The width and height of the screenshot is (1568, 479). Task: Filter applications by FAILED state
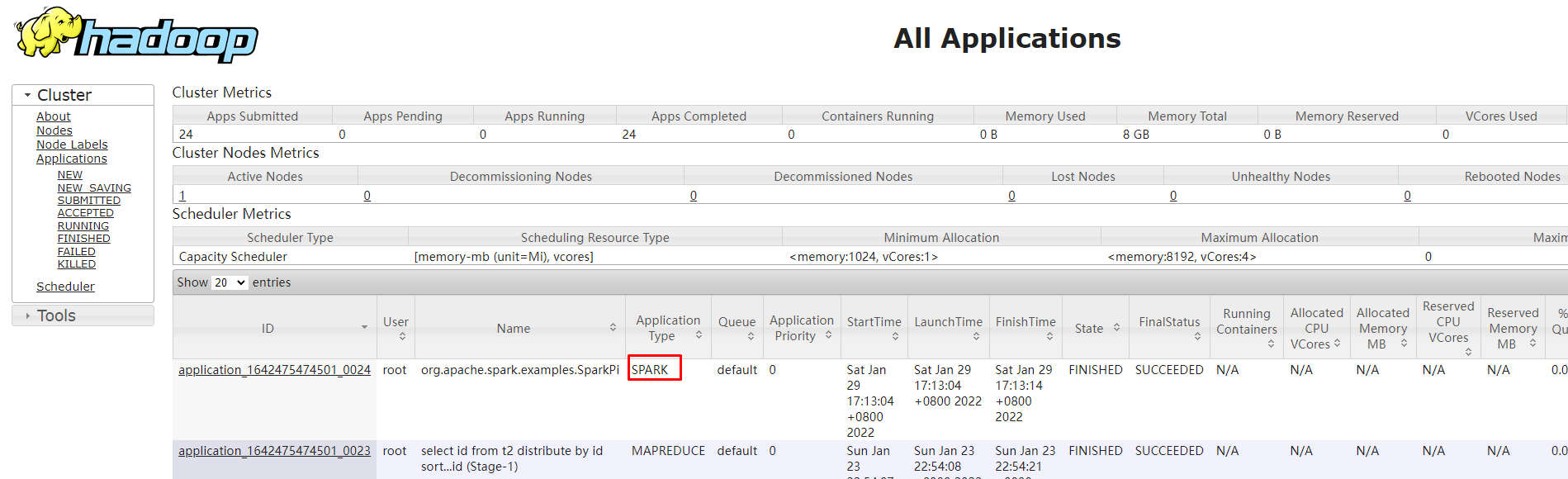pyautogui.click(x=77, y=252)
